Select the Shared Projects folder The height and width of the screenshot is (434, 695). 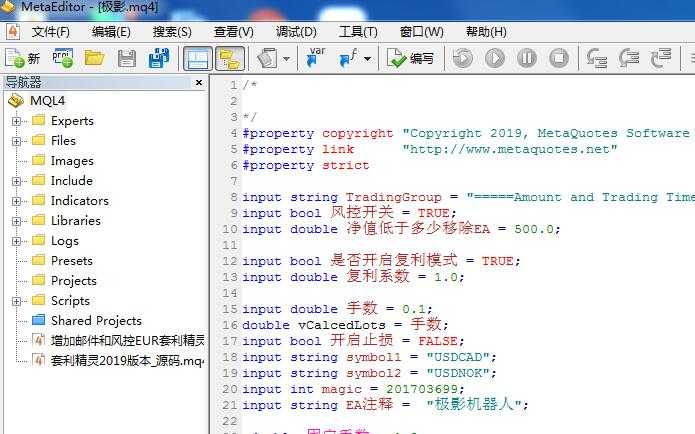[96, 321]
